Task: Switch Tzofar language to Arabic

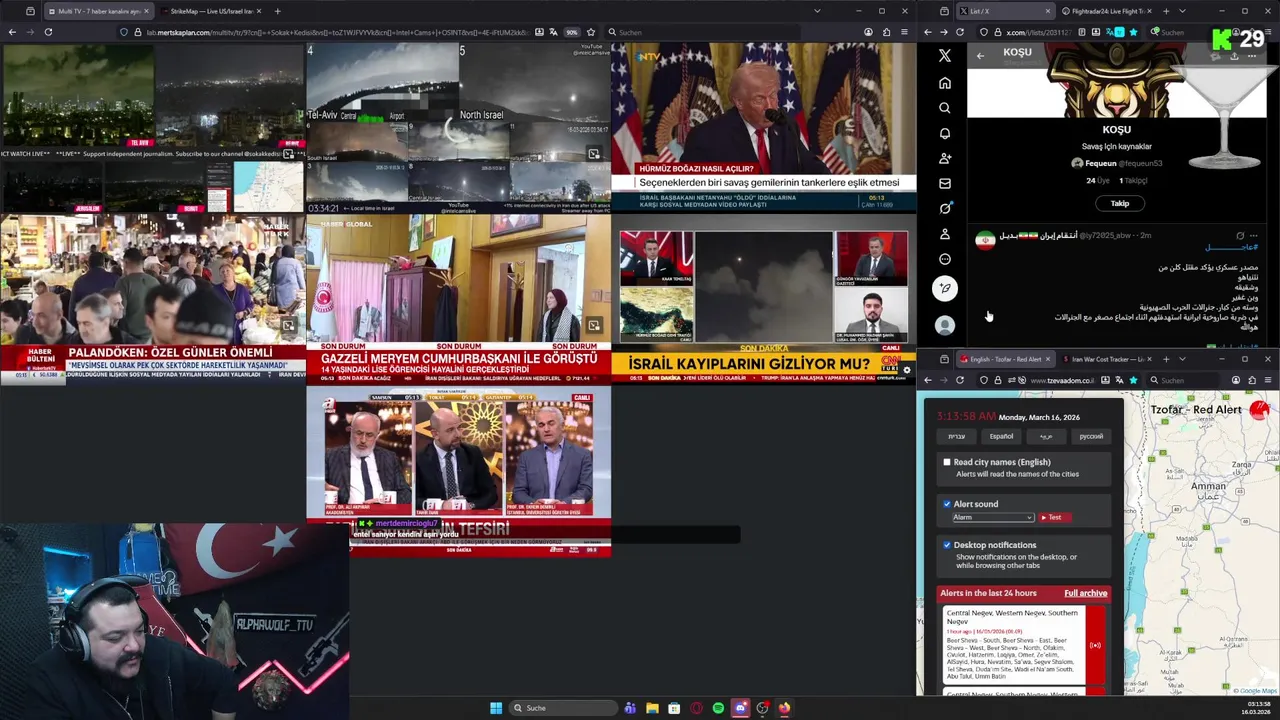Action: (1046, 436)
